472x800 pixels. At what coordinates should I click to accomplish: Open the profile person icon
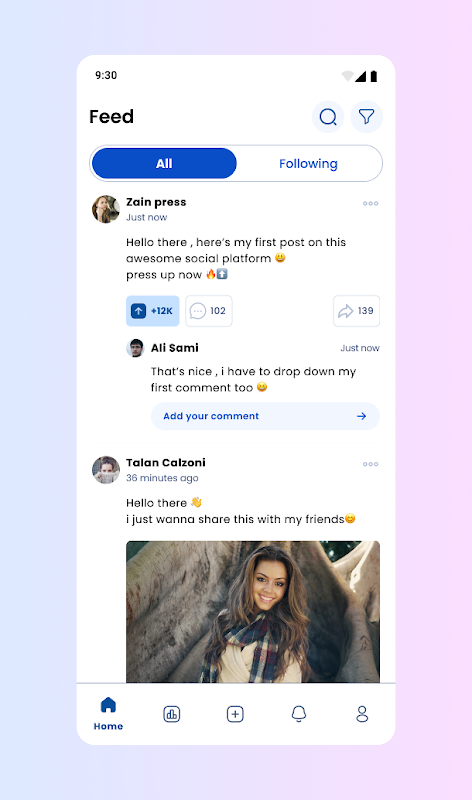click(362, 714)
